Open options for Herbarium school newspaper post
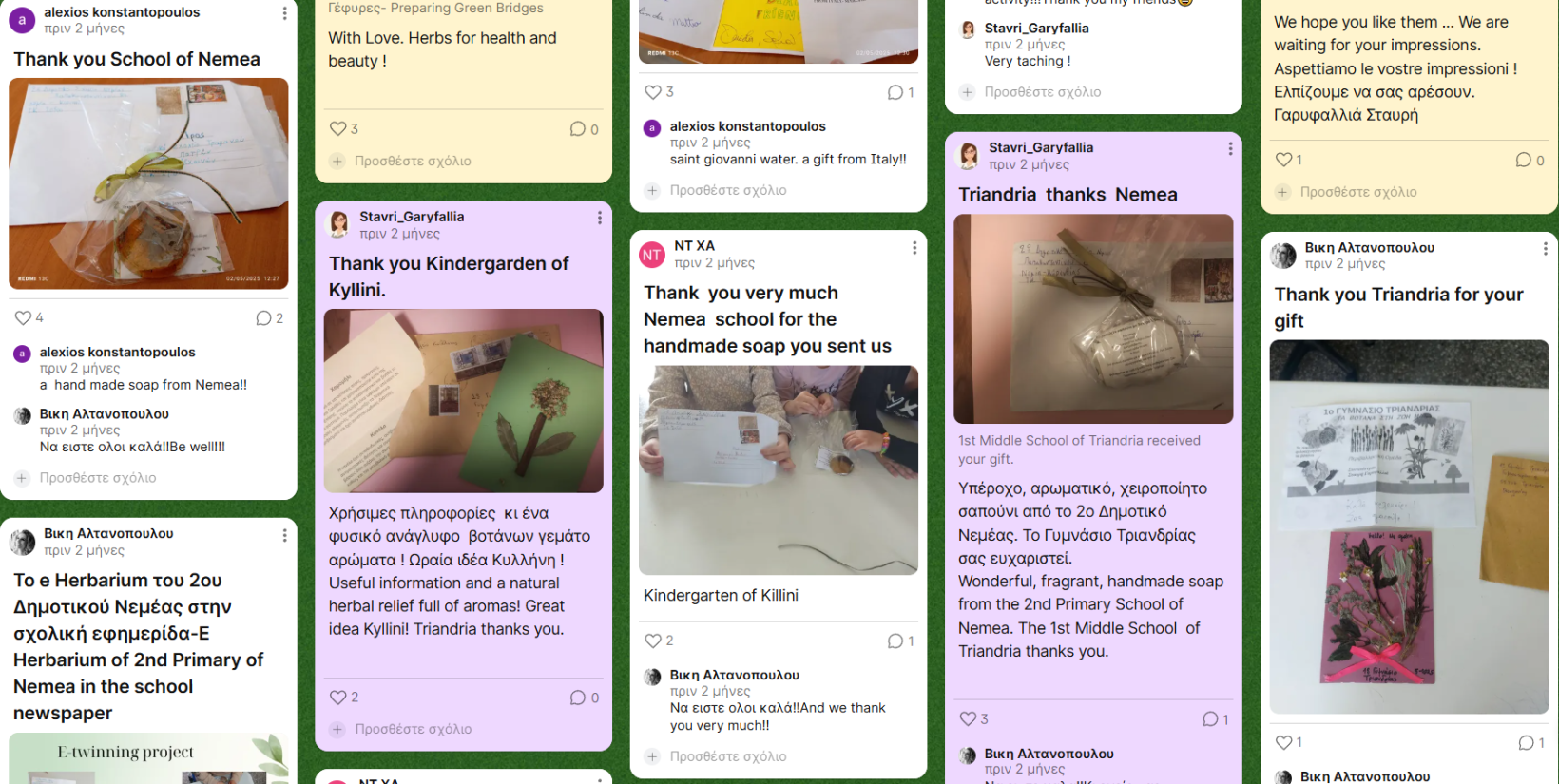The image size is (1559, 784). click(x=284, y=535)
